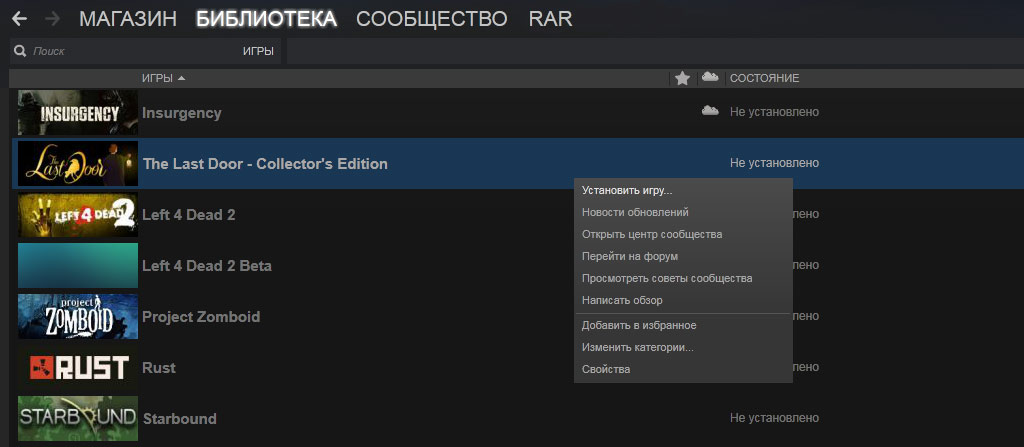Select Добавить в избранное menu entry

(639, 325)
